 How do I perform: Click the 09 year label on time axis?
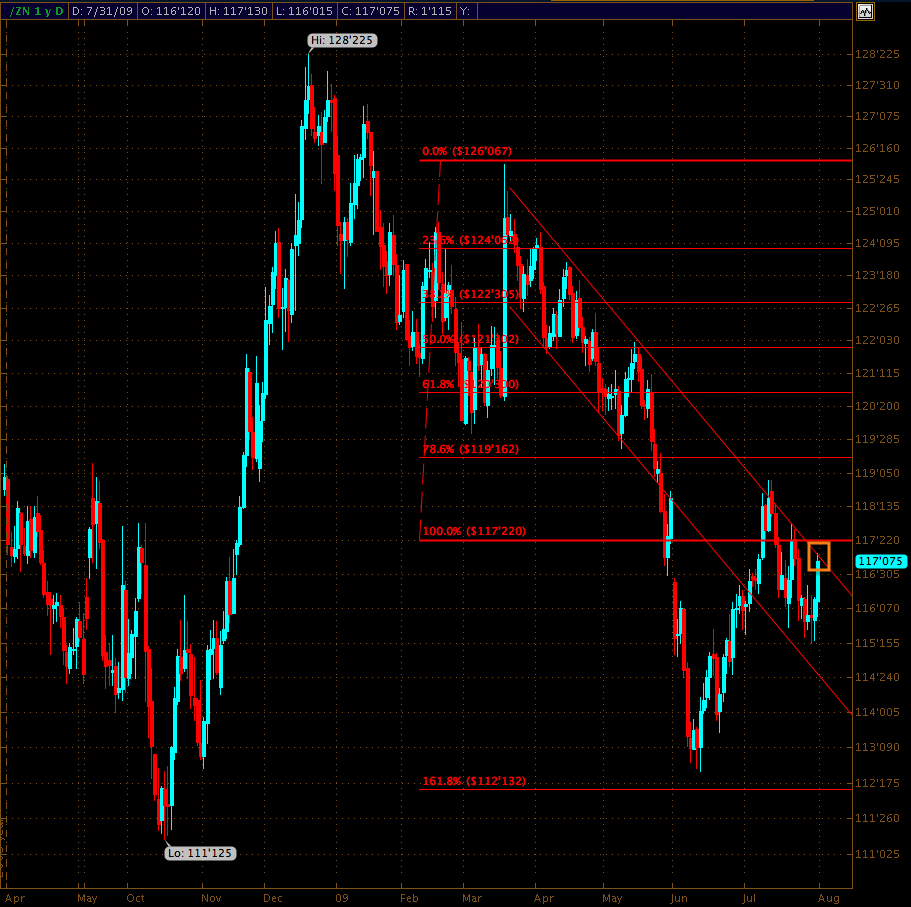coord(342,898)
